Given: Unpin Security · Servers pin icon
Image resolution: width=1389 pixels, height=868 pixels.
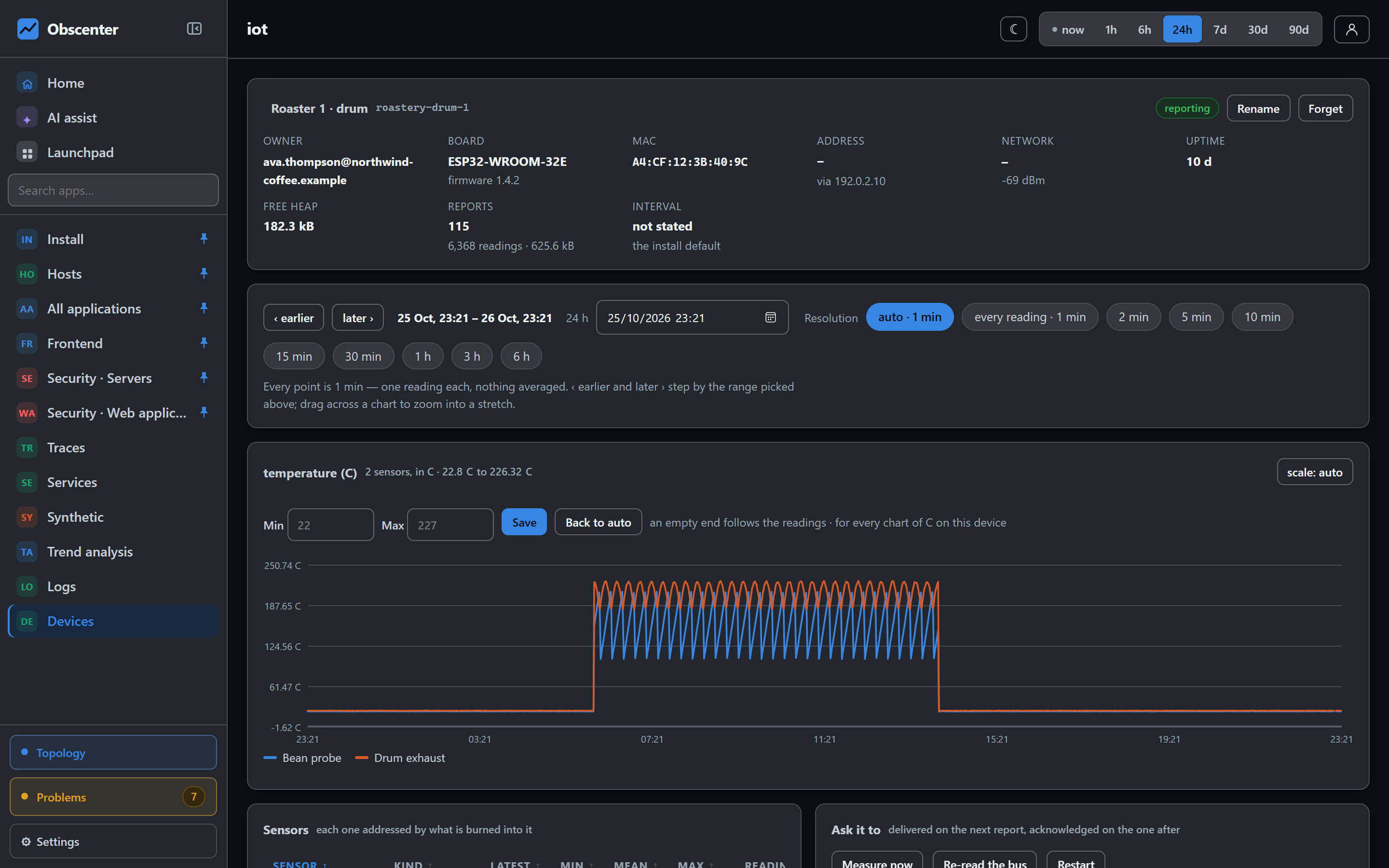Looking at the screenshot, I should [x=204, y=378].
